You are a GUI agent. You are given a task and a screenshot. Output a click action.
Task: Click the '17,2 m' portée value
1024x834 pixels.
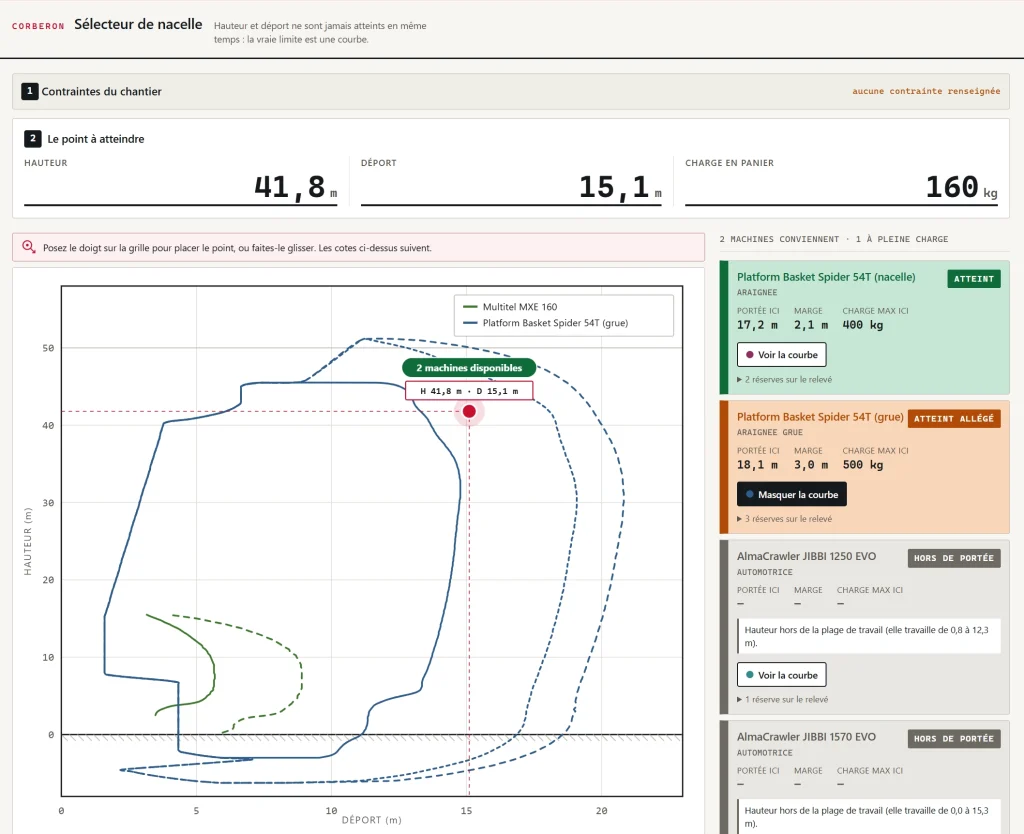click(757, 325)
